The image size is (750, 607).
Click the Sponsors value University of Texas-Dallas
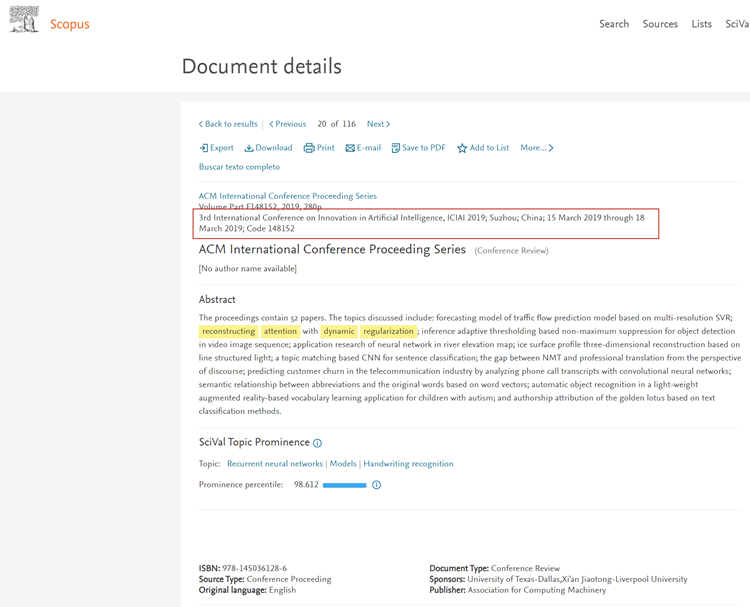(514, 579)
